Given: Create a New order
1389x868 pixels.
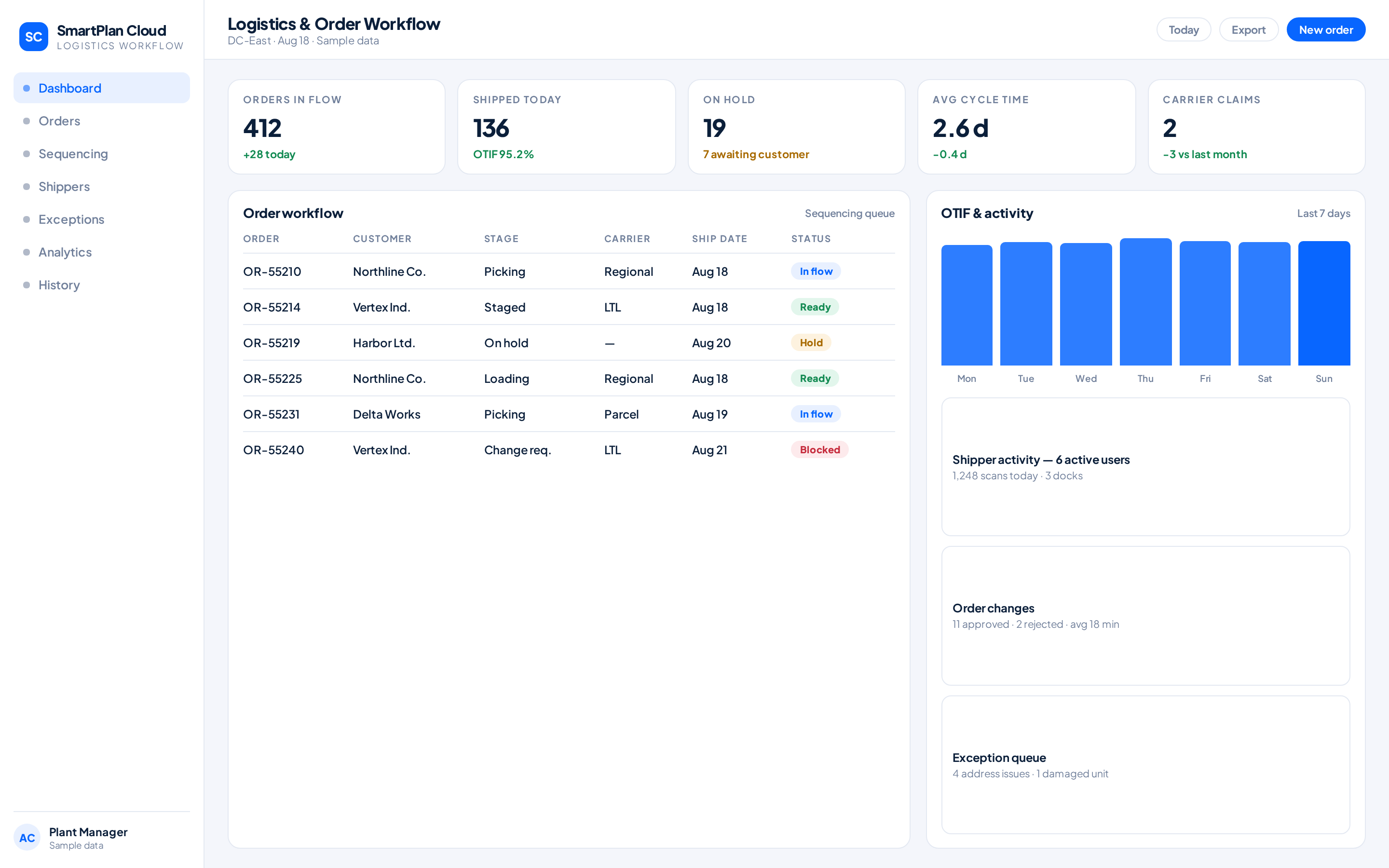Looking at the screenshot, I should (1326, 29).
